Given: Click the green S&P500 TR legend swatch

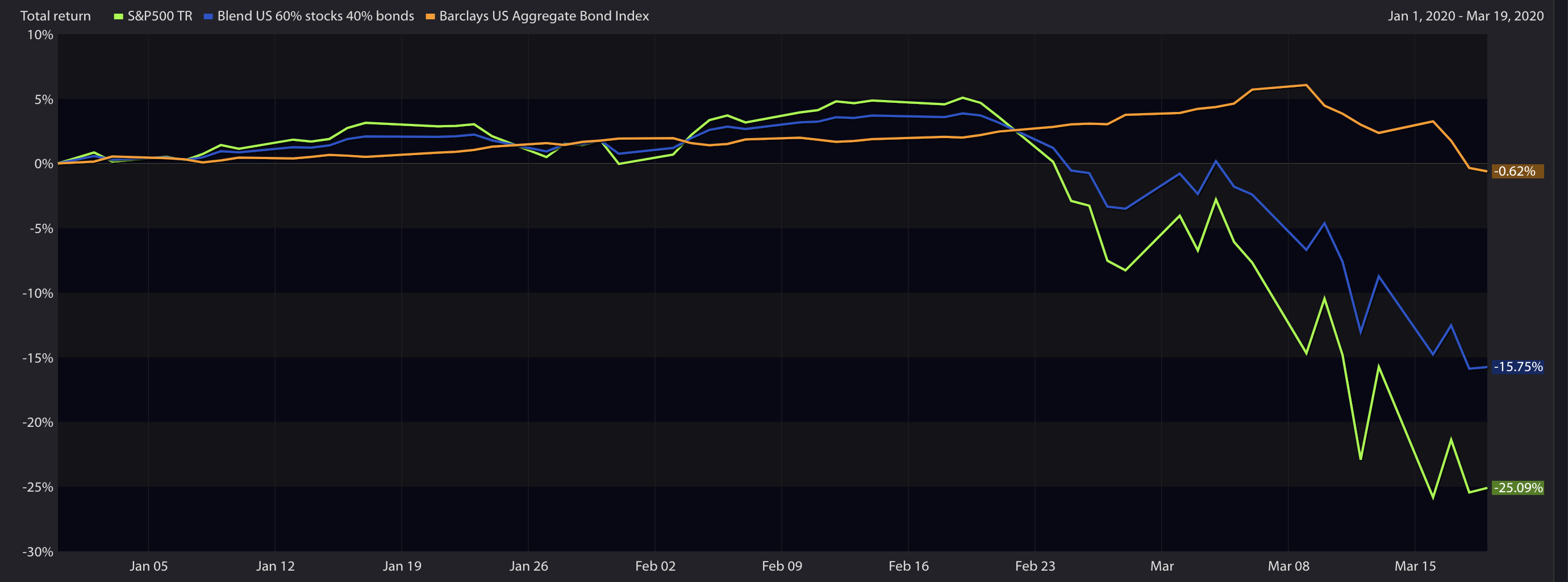Looking at the screenshot, I should (x=119, y=16).
